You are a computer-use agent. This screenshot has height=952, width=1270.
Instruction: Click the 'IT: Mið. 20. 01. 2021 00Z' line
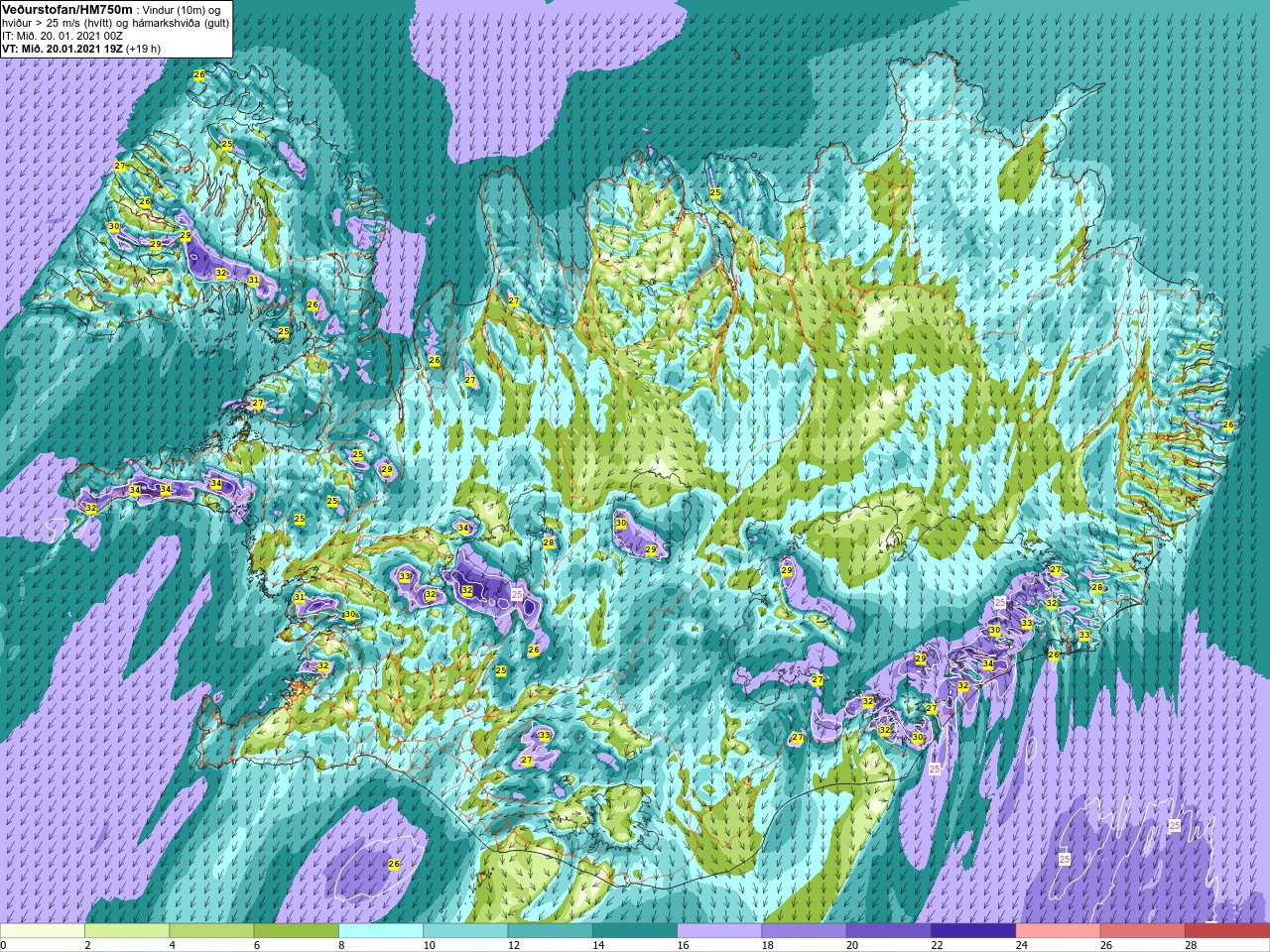tap(63, 35)
